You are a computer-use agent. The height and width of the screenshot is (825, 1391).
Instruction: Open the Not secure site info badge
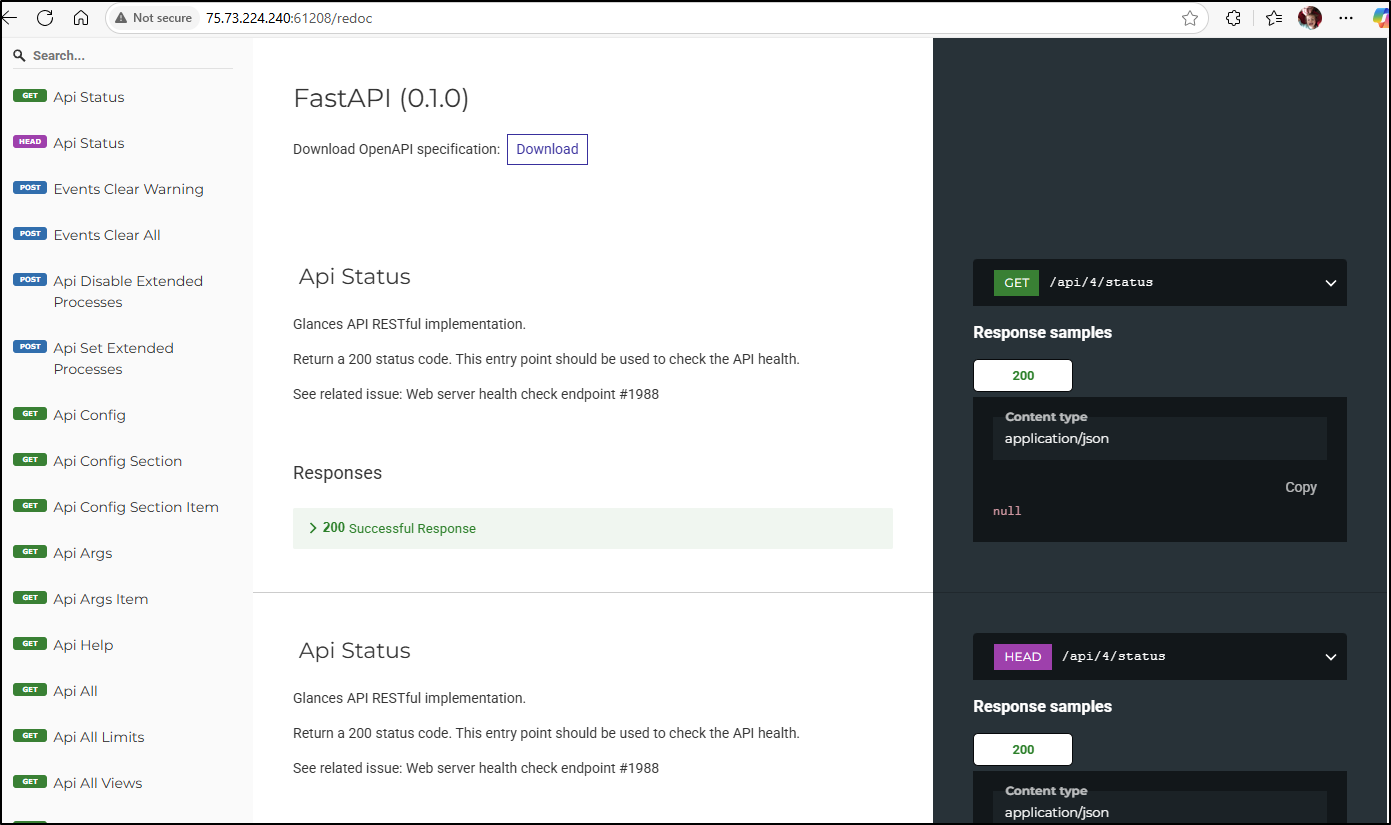(x=154, y=18)
